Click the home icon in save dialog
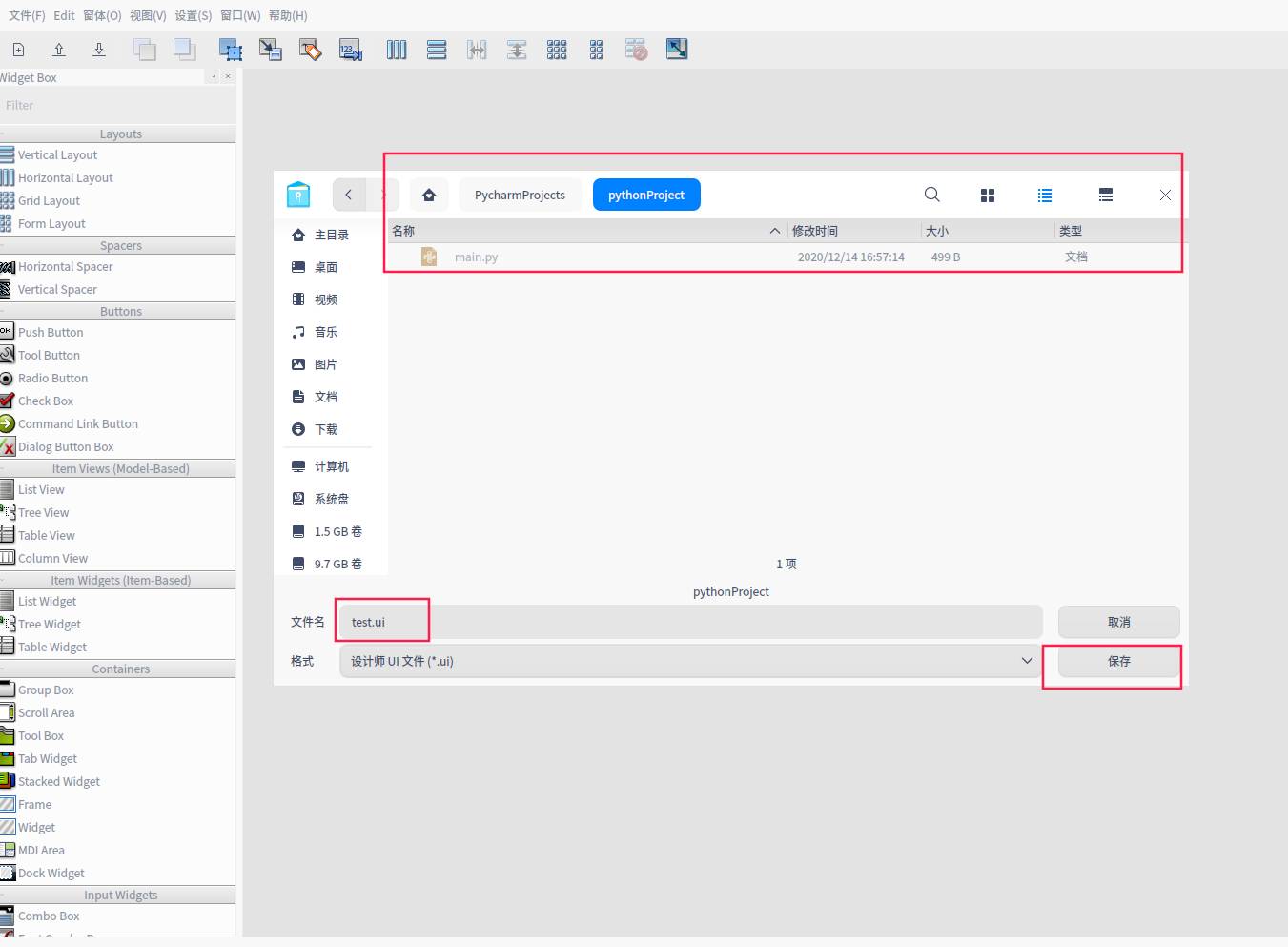Screen dimensions: 1288x947 [x=429, y=195]
